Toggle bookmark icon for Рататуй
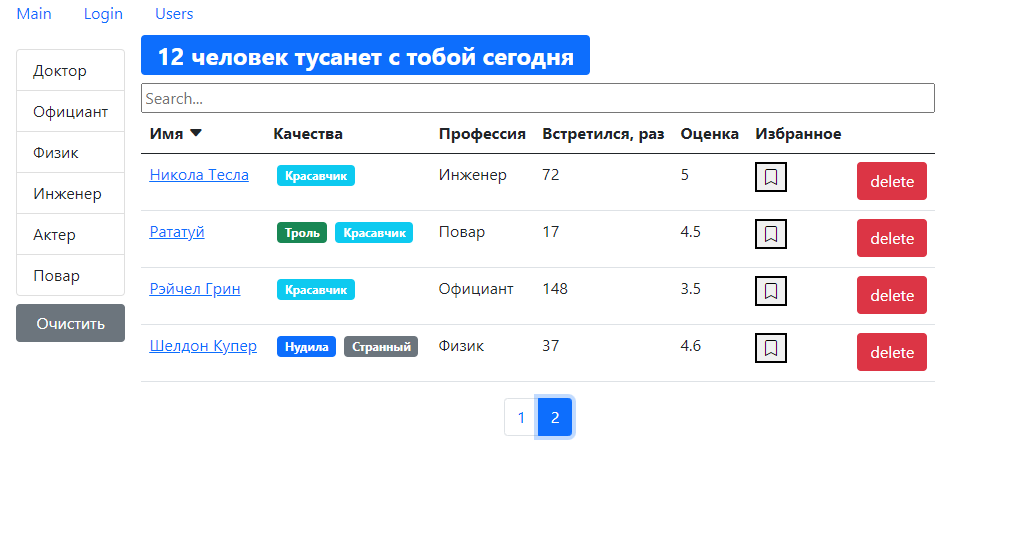This screenshot has width=1020, height=544. tap(770, 234)
